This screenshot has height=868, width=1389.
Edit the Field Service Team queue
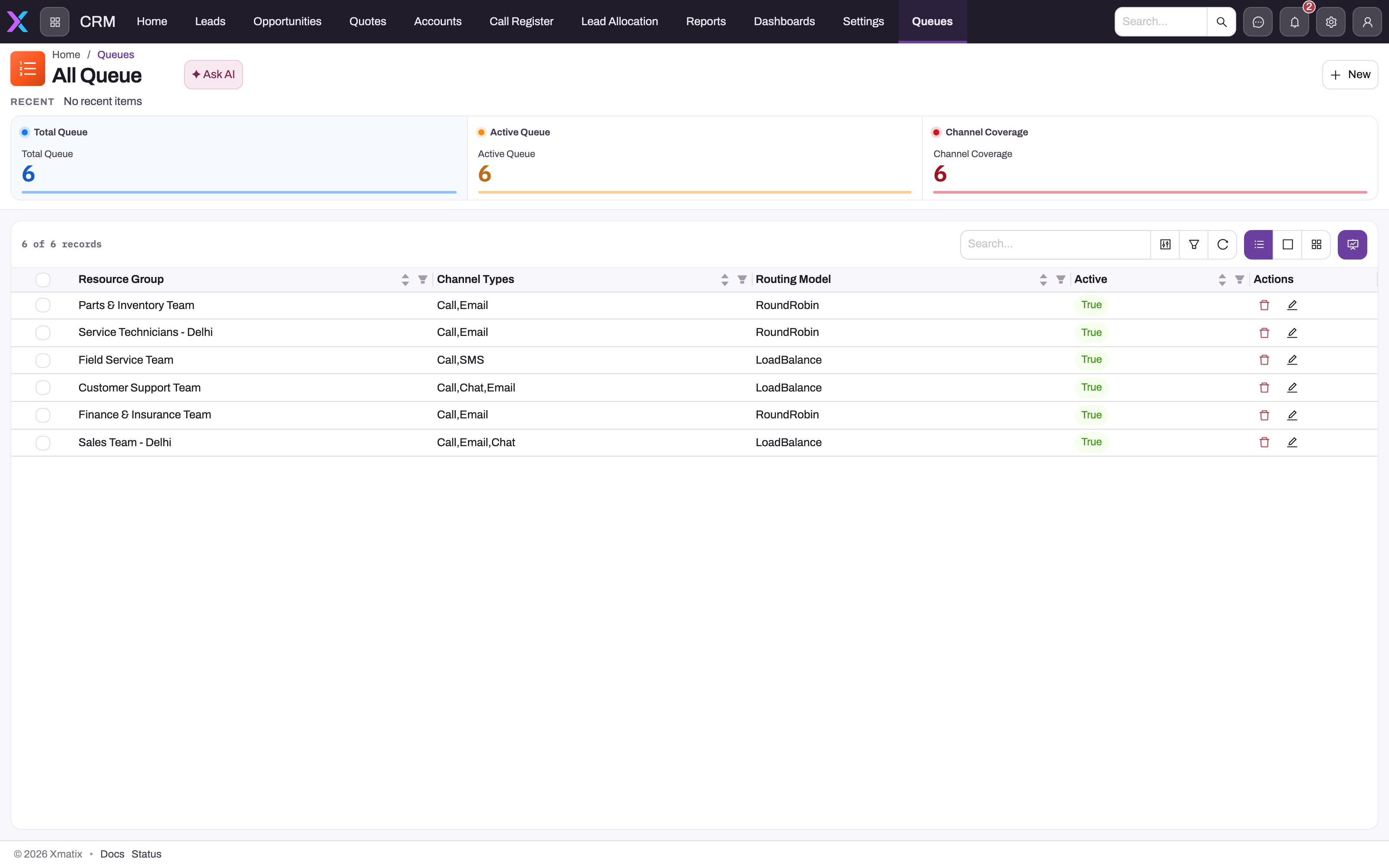point(1292,360)
